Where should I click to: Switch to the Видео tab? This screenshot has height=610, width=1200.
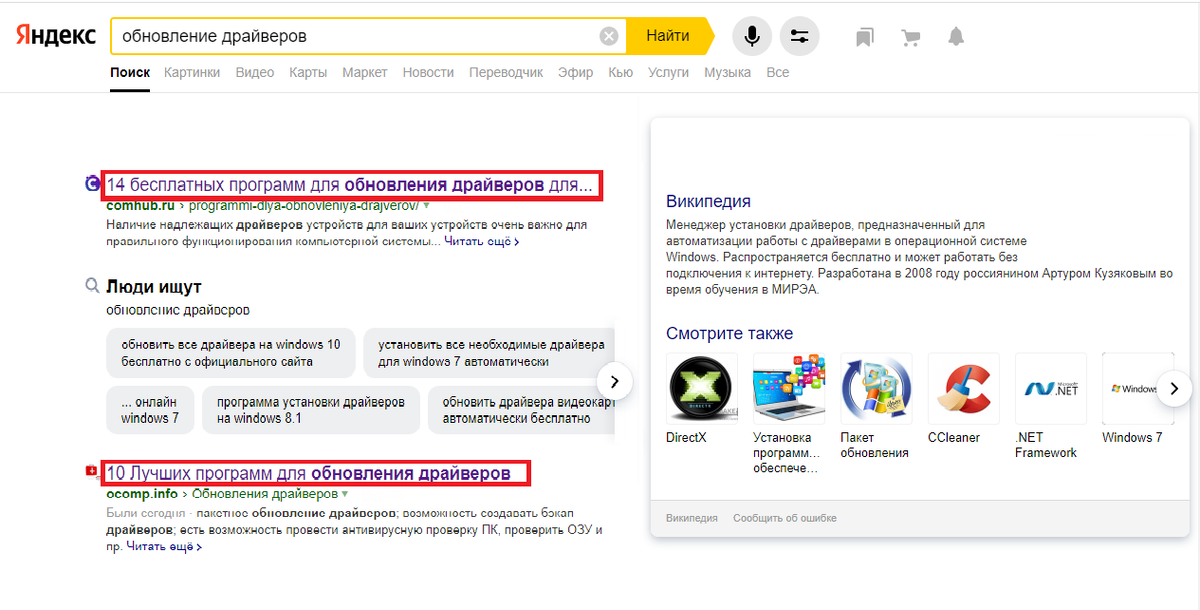coord(255,72)
